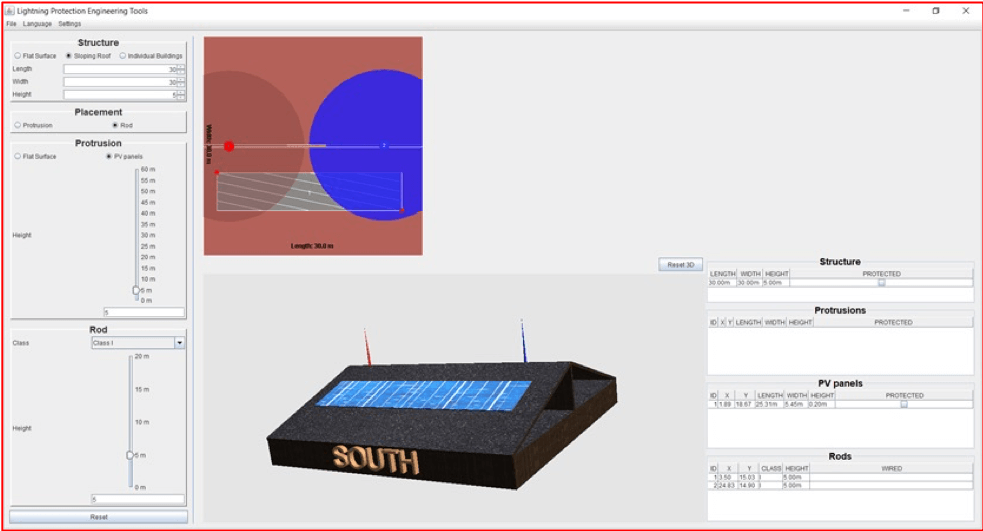This screenshot has width=983, height=531.
Task: Open the rod Class dropdown
Action: (138, 343)
